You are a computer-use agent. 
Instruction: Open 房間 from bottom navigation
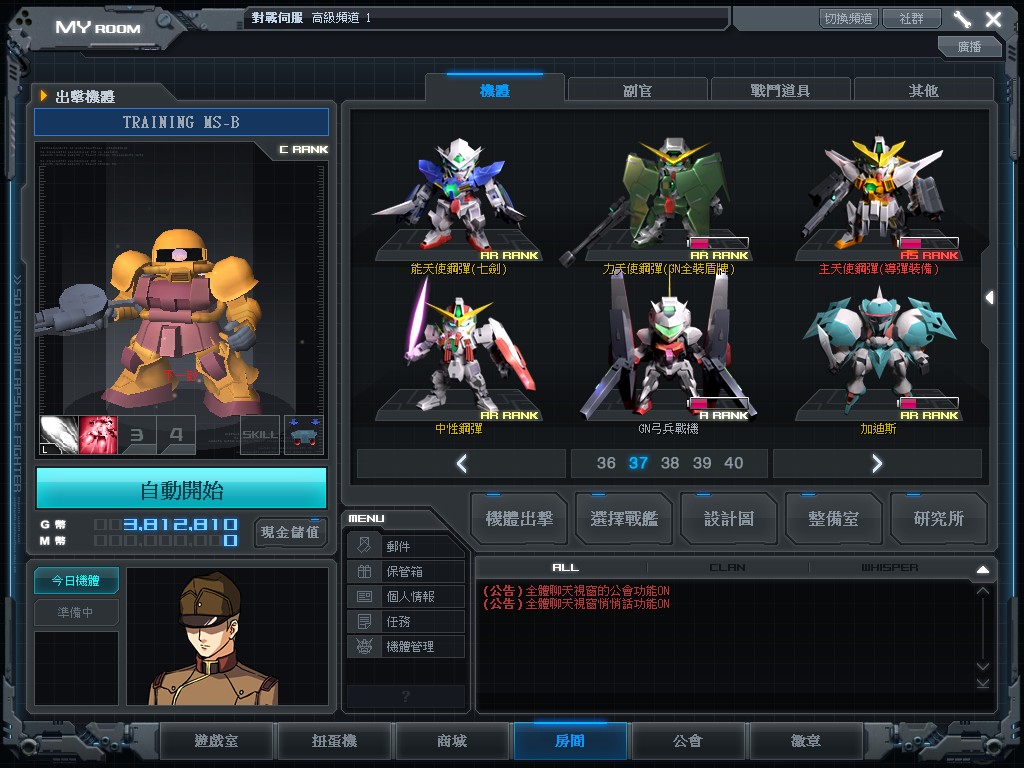click(570, 741)
